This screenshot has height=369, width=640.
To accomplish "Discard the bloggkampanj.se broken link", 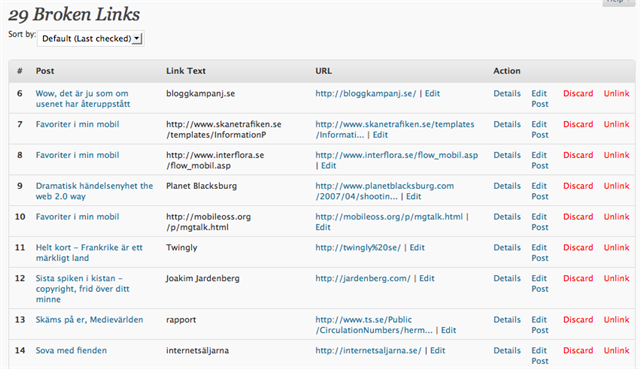I will coord(578,93).
